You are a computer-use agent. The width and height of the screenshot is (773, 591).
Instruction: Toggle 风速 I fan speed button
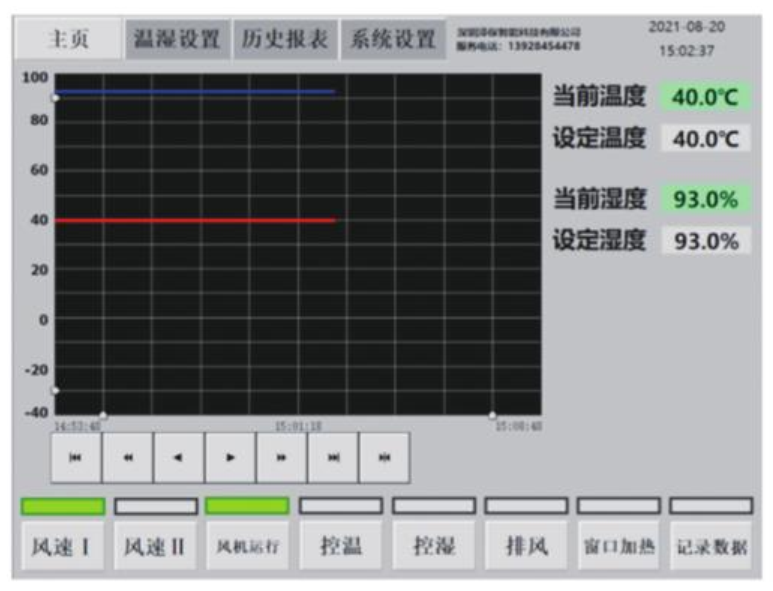click(x=63, y=547)
